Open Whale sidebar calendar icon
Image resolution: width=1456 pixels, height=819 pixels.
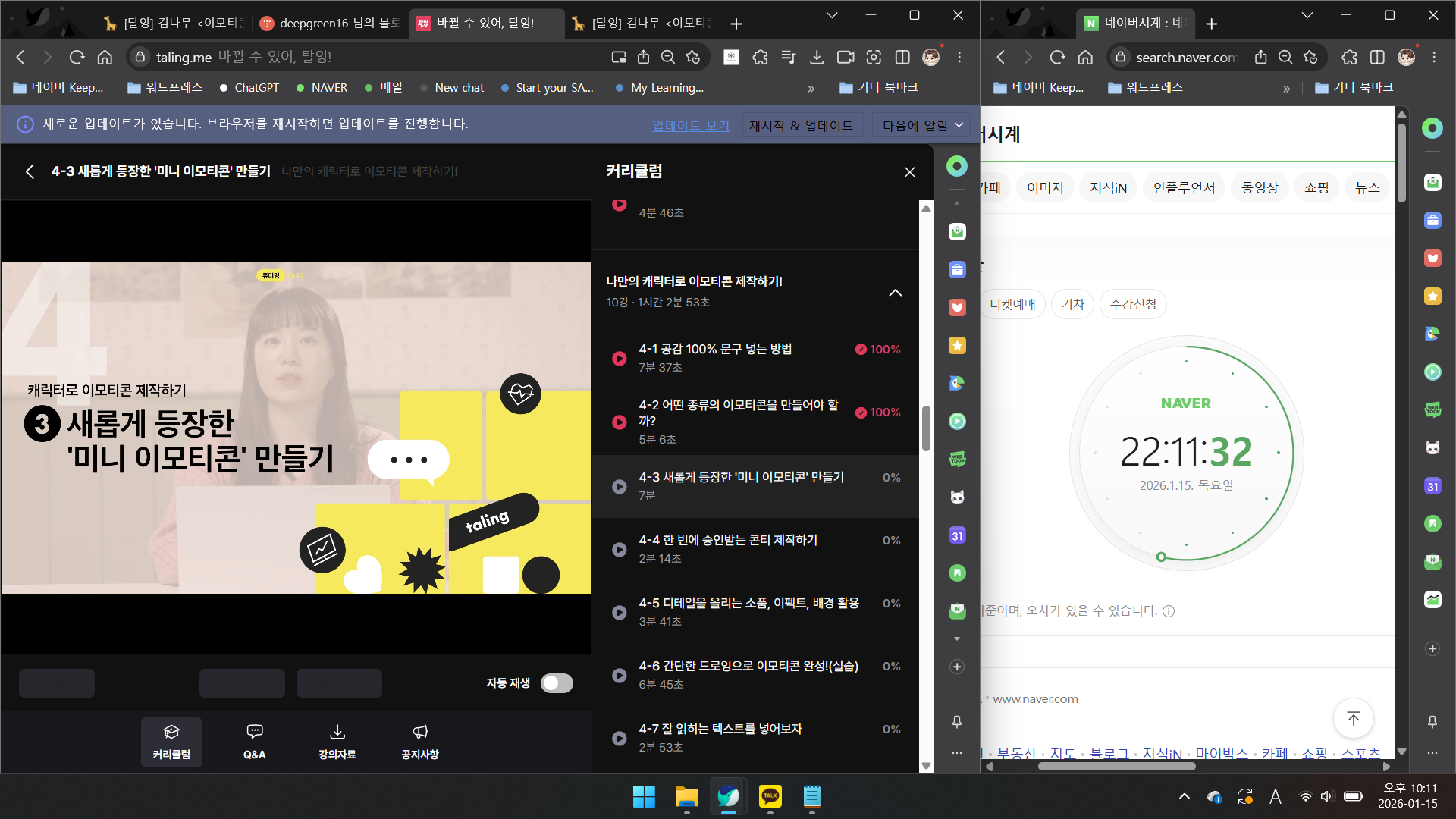pyautogui.click(x=957, y=535)
